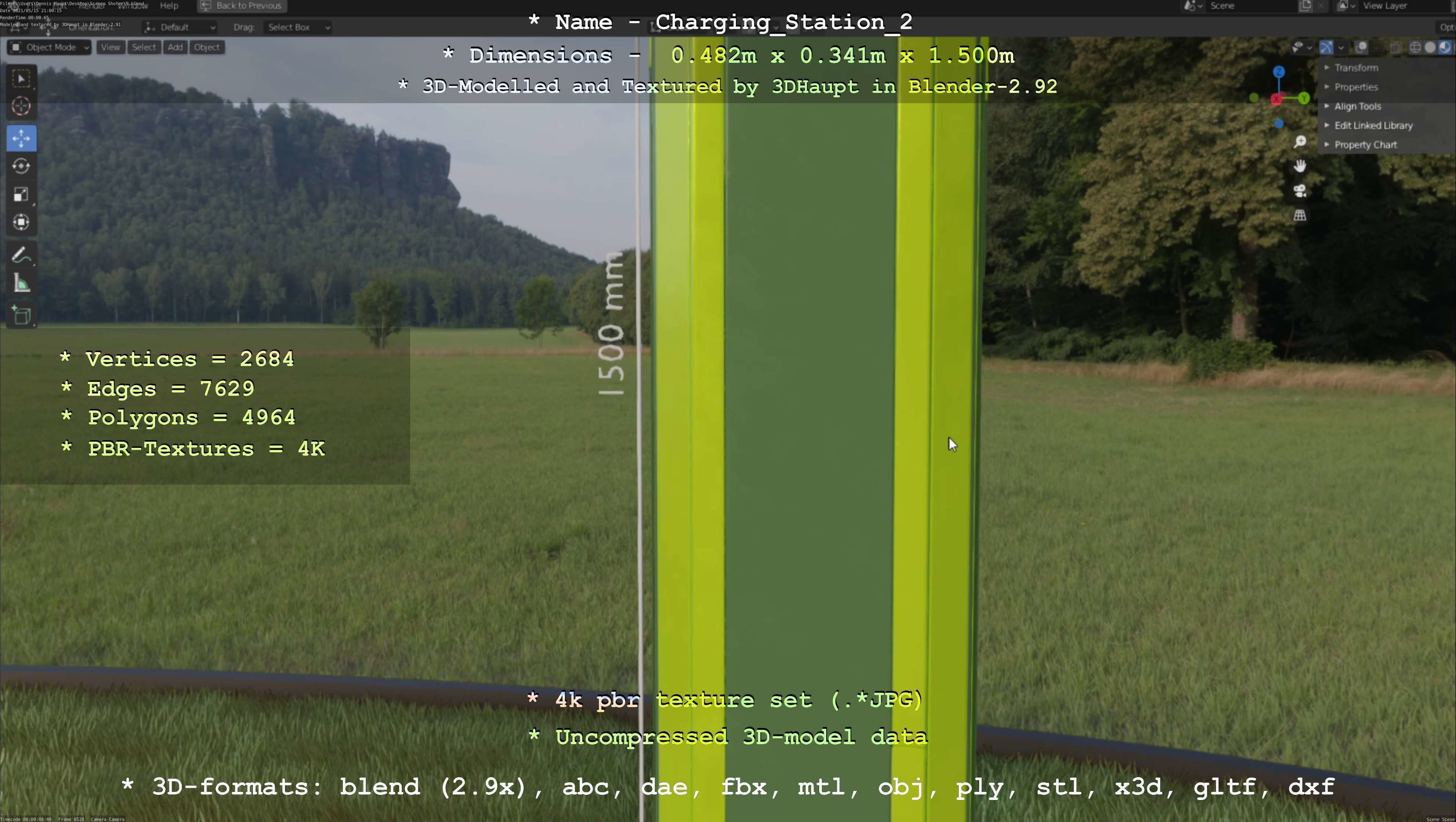The image size is (1456, 822).
Task: Switch to wireframe viewport shading
Action: (x=1415, y=47)
